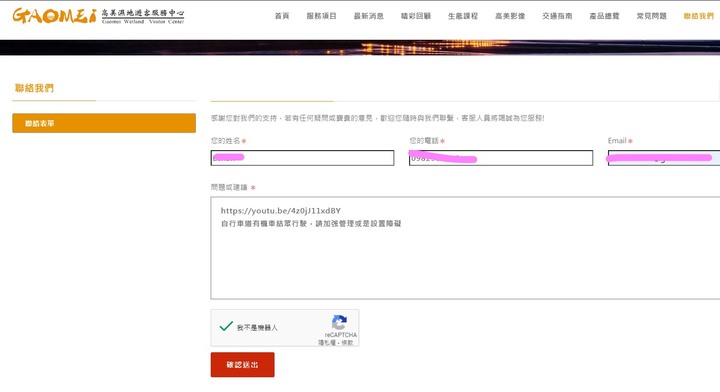The image size is (720, 392).
Task: Select the 聯絡表單 sidebar tab
Action: pyautogui.click(x=104, y=123)
